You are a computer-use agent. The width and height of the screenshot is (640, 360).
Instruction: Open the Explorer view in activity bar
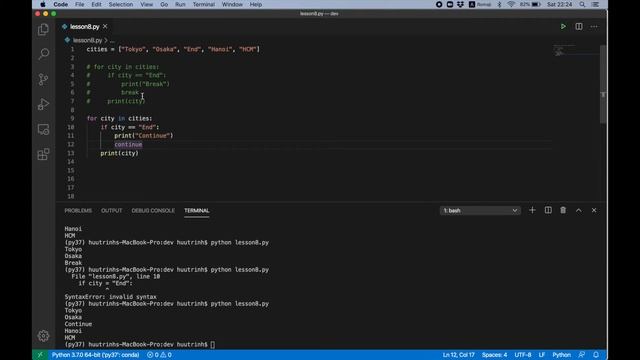[43, 29]
